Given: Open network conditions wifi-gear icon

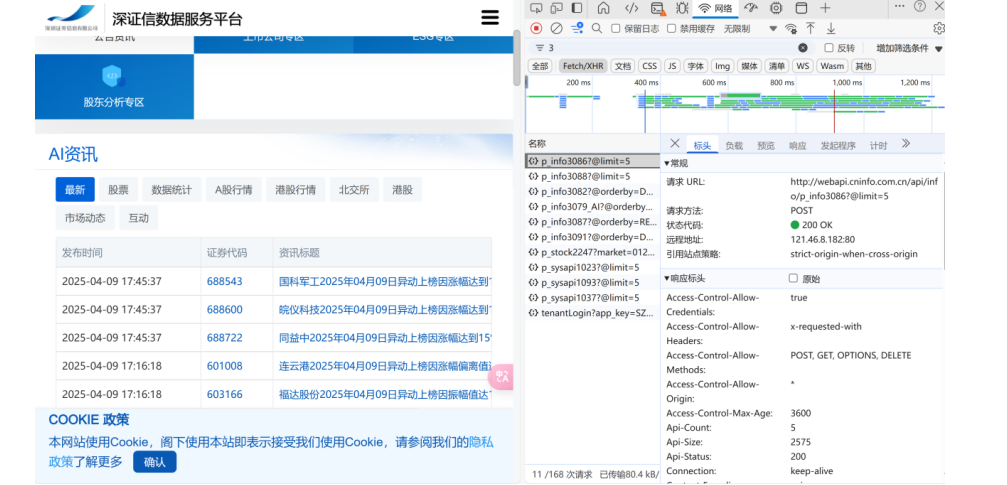Looking at the screenshot, I should click(x=791, y=28).
